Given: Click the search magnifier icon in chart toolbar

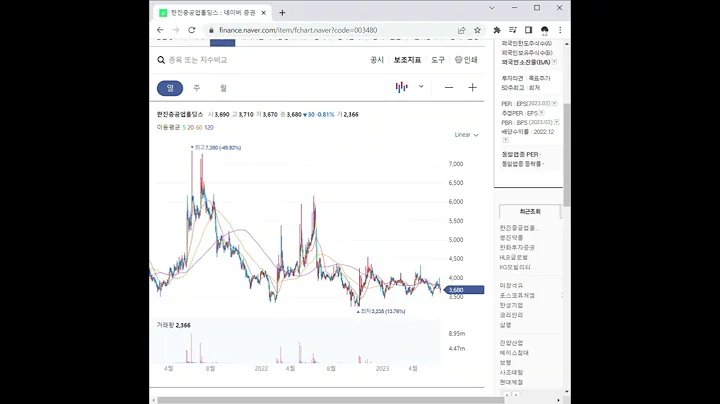Looking at the screenshot, I should tap(161, 60).
